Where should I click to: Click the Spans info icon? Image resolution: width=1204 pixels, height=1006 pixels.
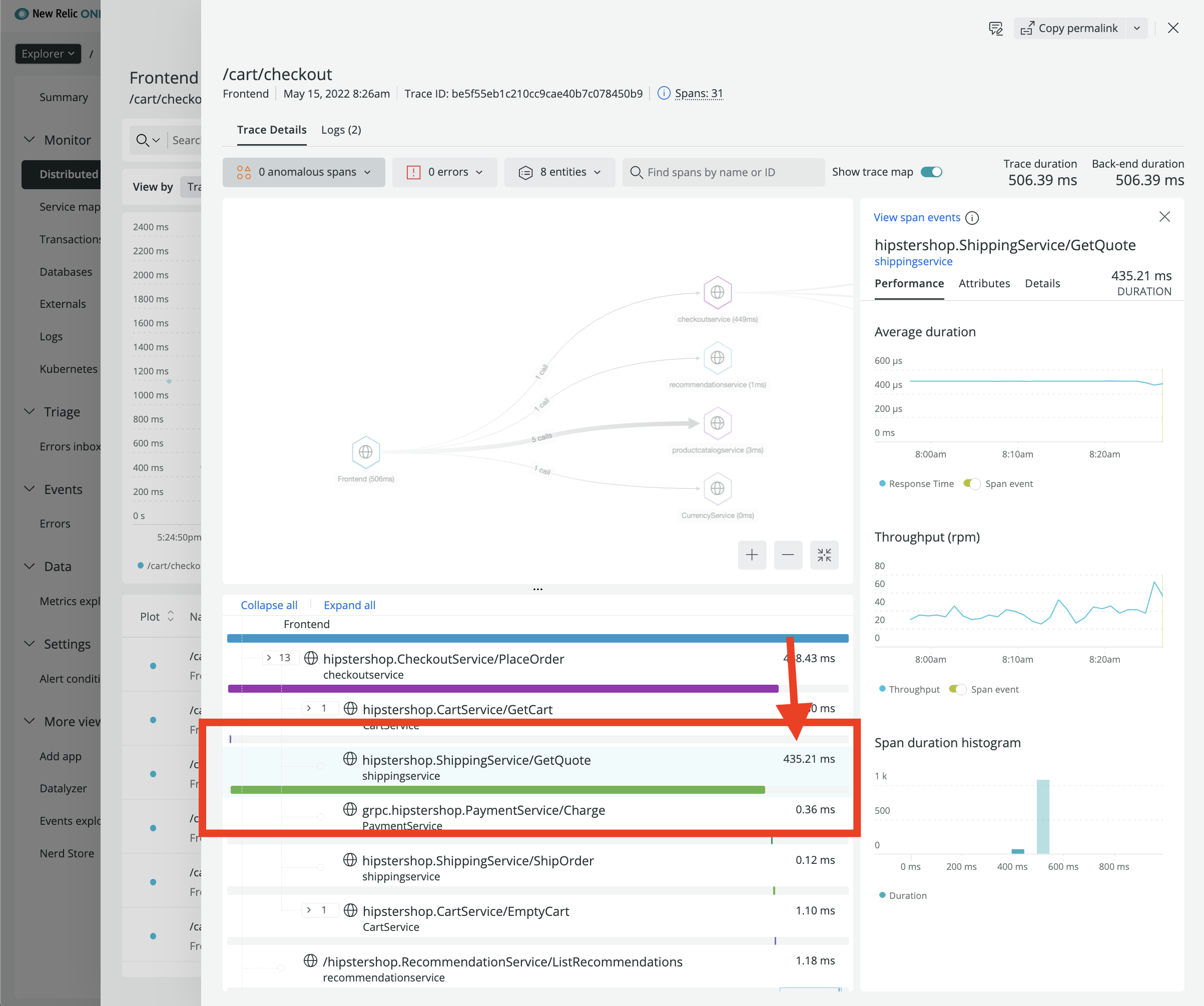[x=664, y=93]
